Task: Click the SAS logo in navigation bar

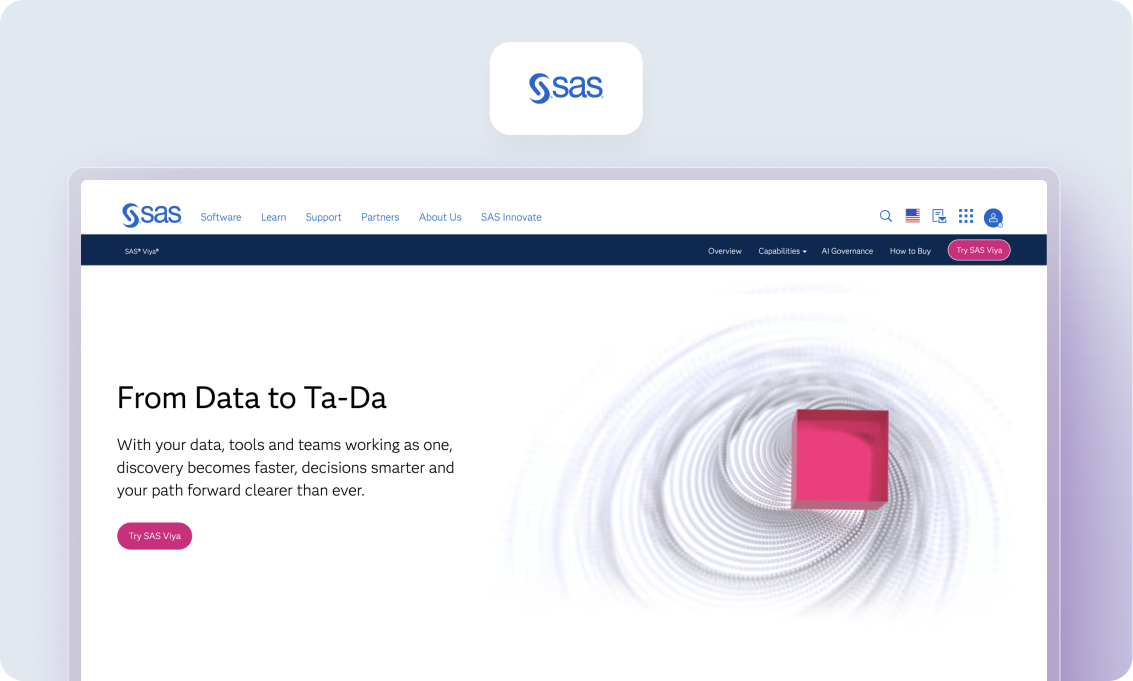Action: (x=151, y=216)
